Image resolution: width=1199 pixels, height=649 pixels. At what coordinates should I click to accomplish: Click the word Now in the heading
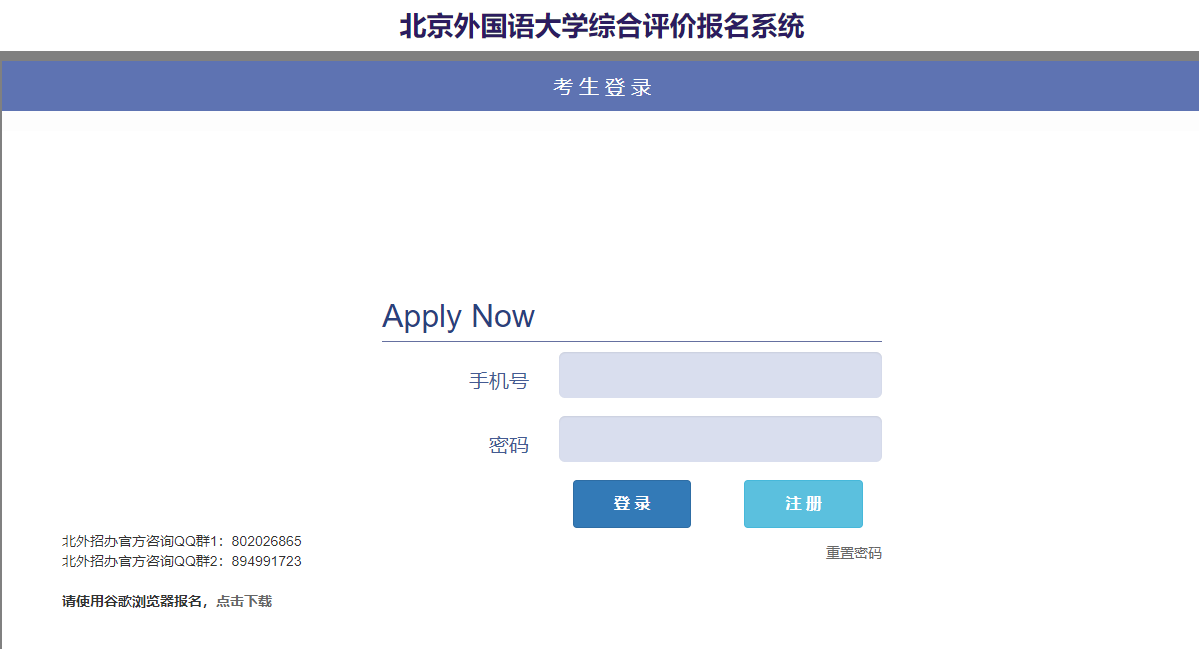pos(503,316)
